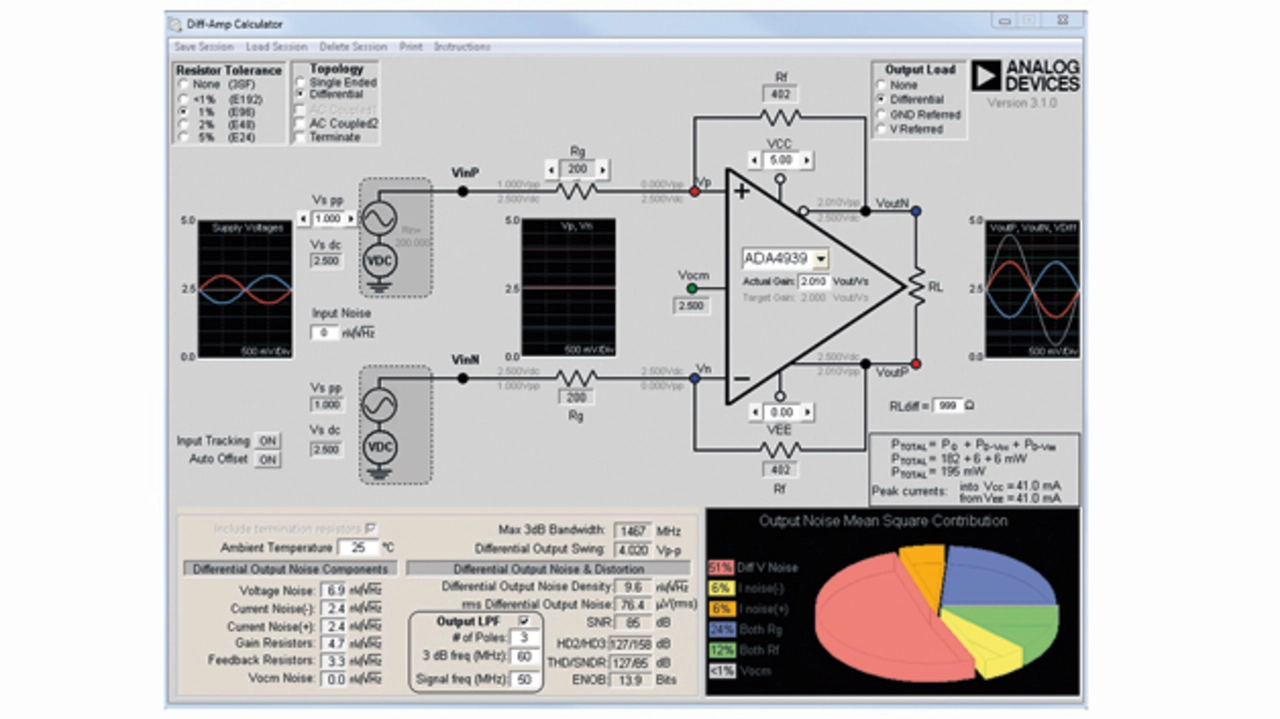
Task: Click the upper Rf feedback resistor symbol
Action: [x=780, y=117]
